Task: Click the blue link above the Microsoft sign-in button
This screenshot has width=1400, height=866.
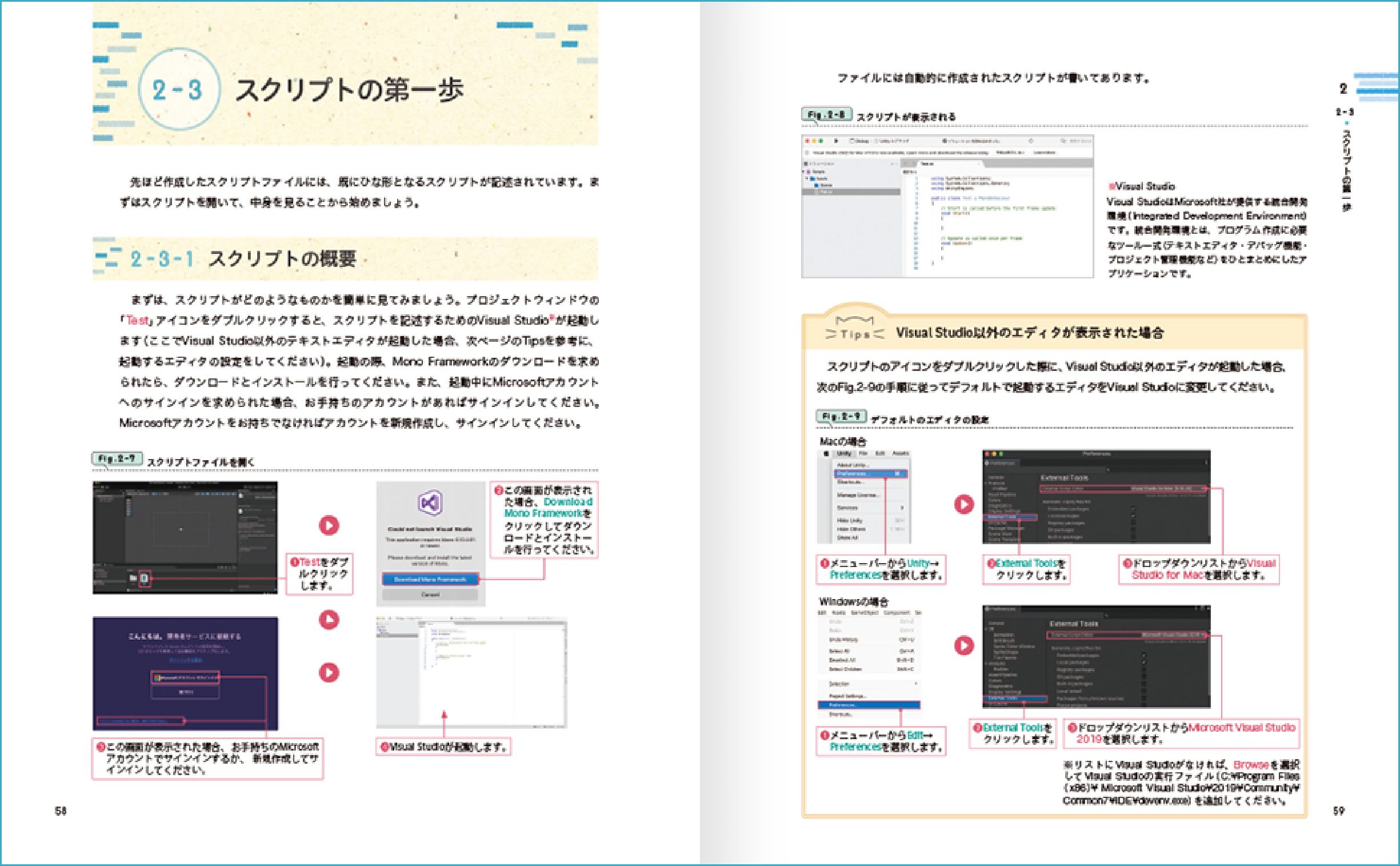Action: 185,660
